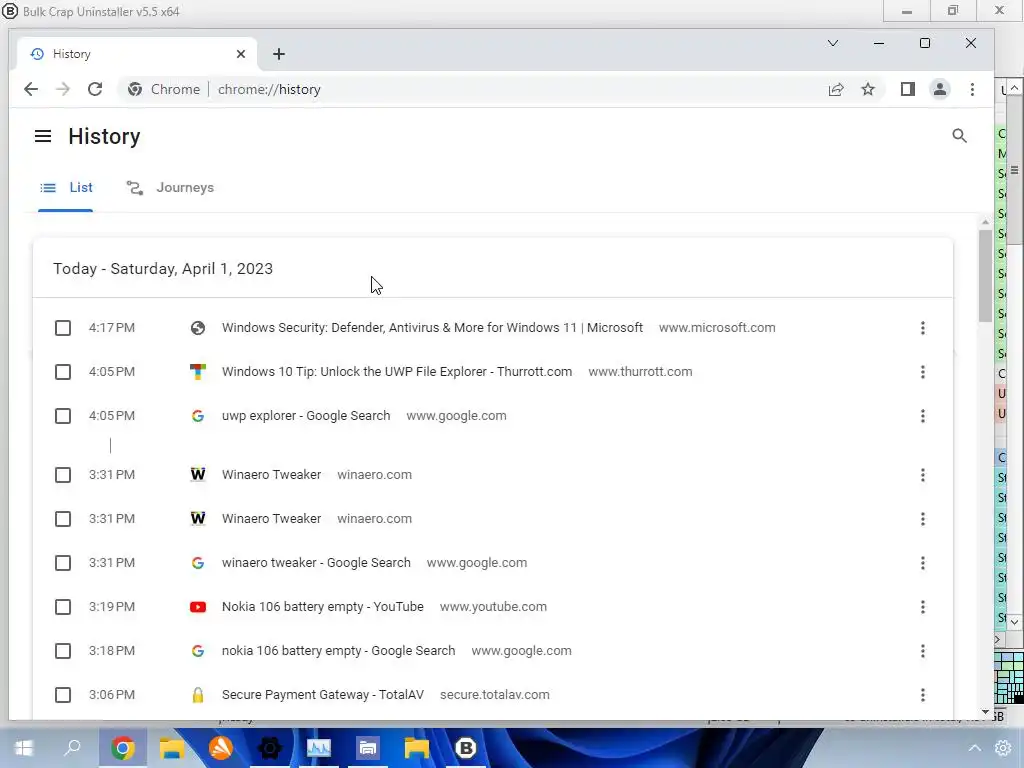Viewport: 1024px width, 768px height.
Task: Reload the history page
Action: (x=95, y=89)
